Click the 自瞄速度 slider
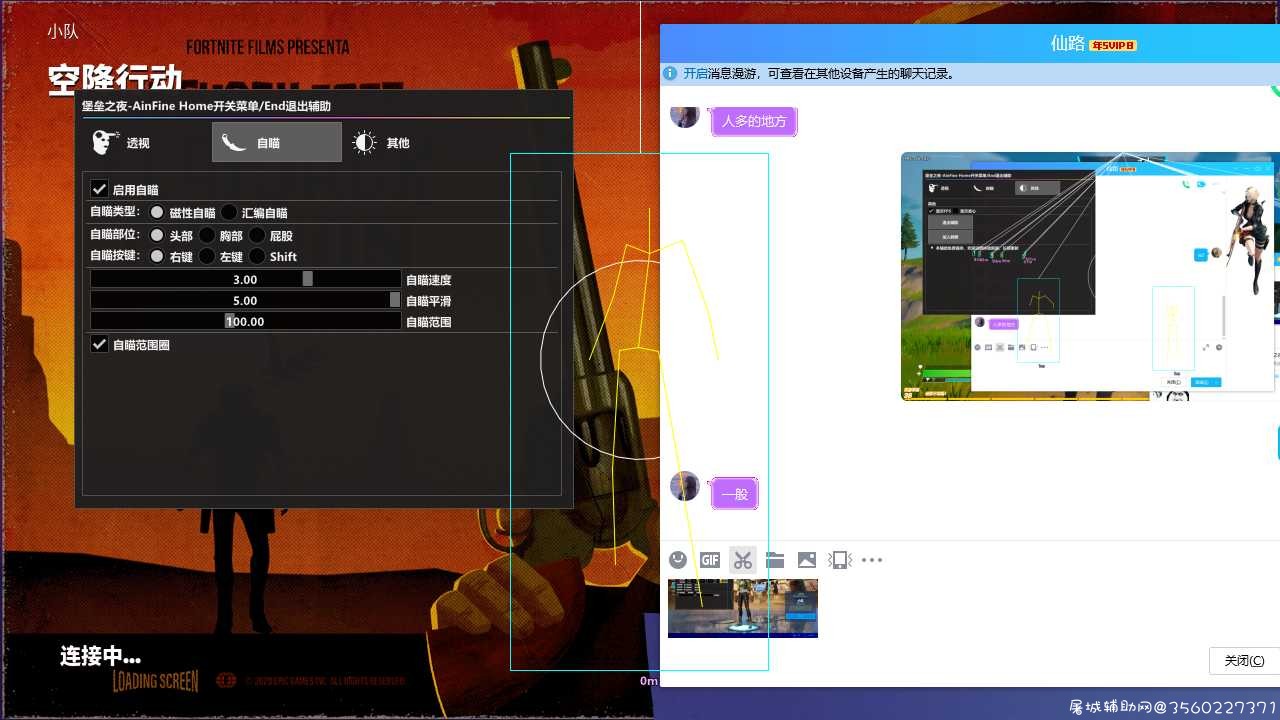 pos(245,279)
